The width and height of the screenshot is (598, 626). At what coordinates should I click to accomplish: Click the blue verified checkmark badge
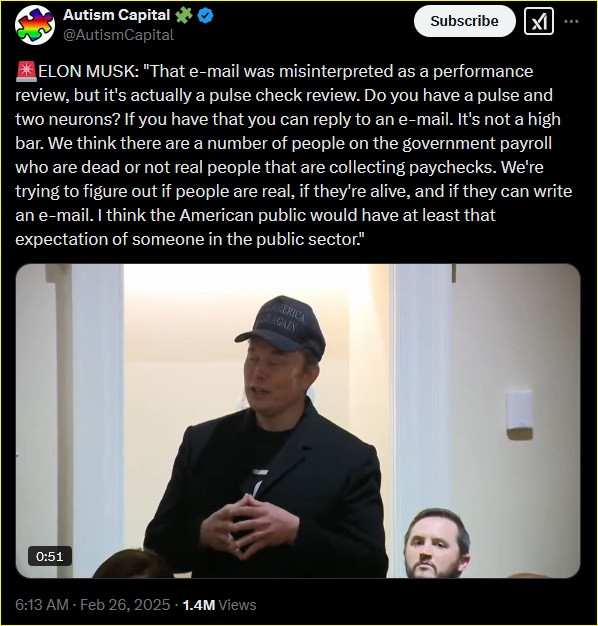[x=206, y=16]
